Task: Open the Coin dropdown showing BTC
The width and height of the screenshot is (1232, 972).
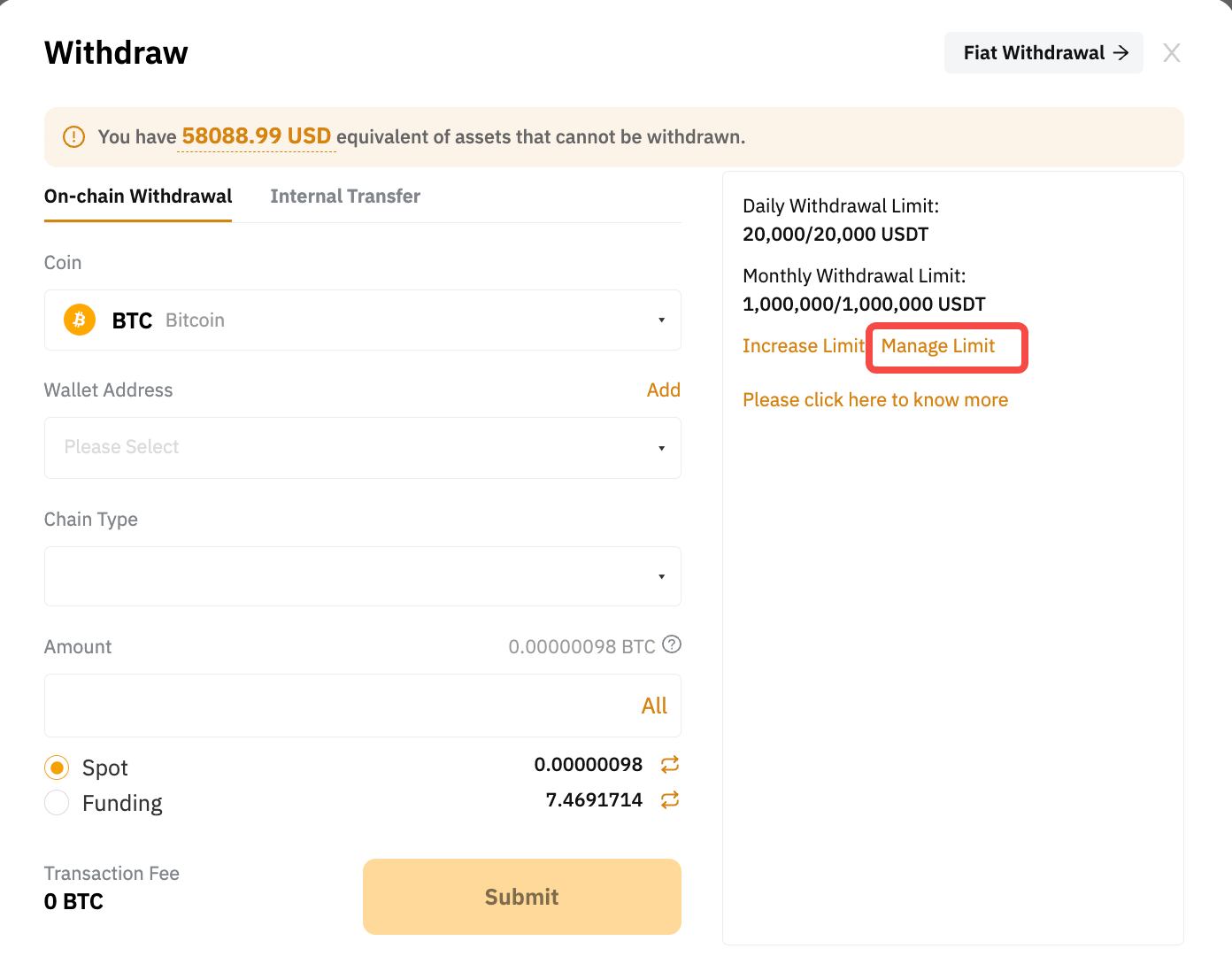Action: (362, 320)
